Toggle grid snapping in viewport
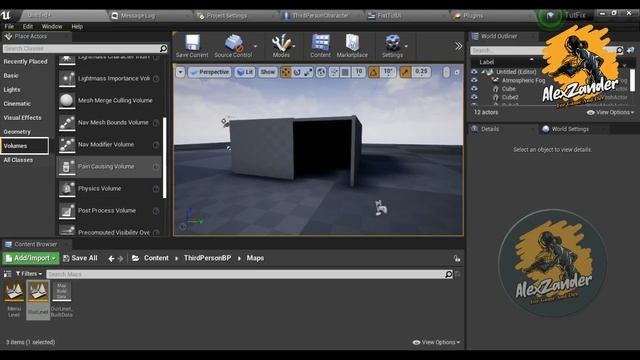640x360 pixels. 345,72
